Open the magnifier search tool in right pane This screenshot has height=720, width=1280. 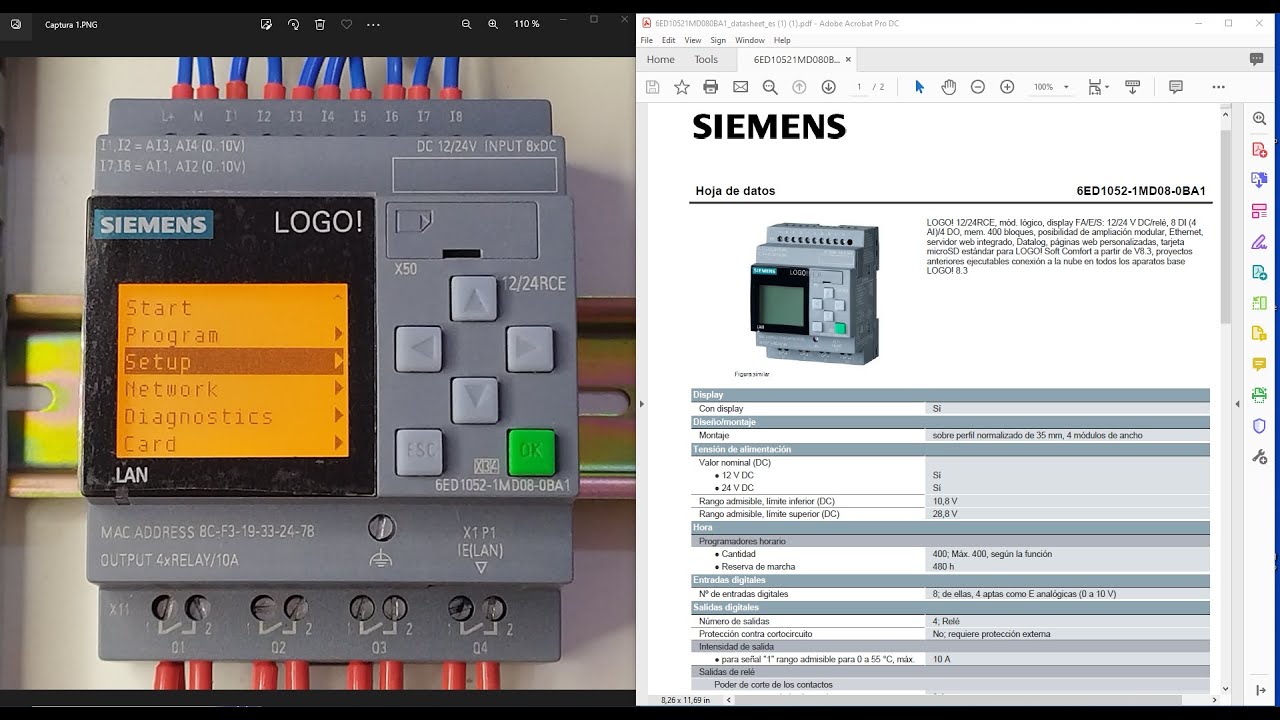coord(1259,119)
